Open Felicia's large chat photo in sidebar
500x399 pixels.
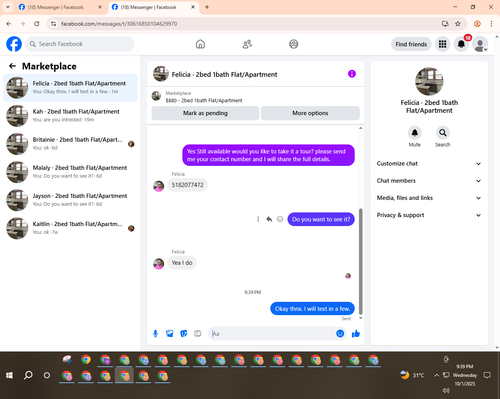(429, 81)
